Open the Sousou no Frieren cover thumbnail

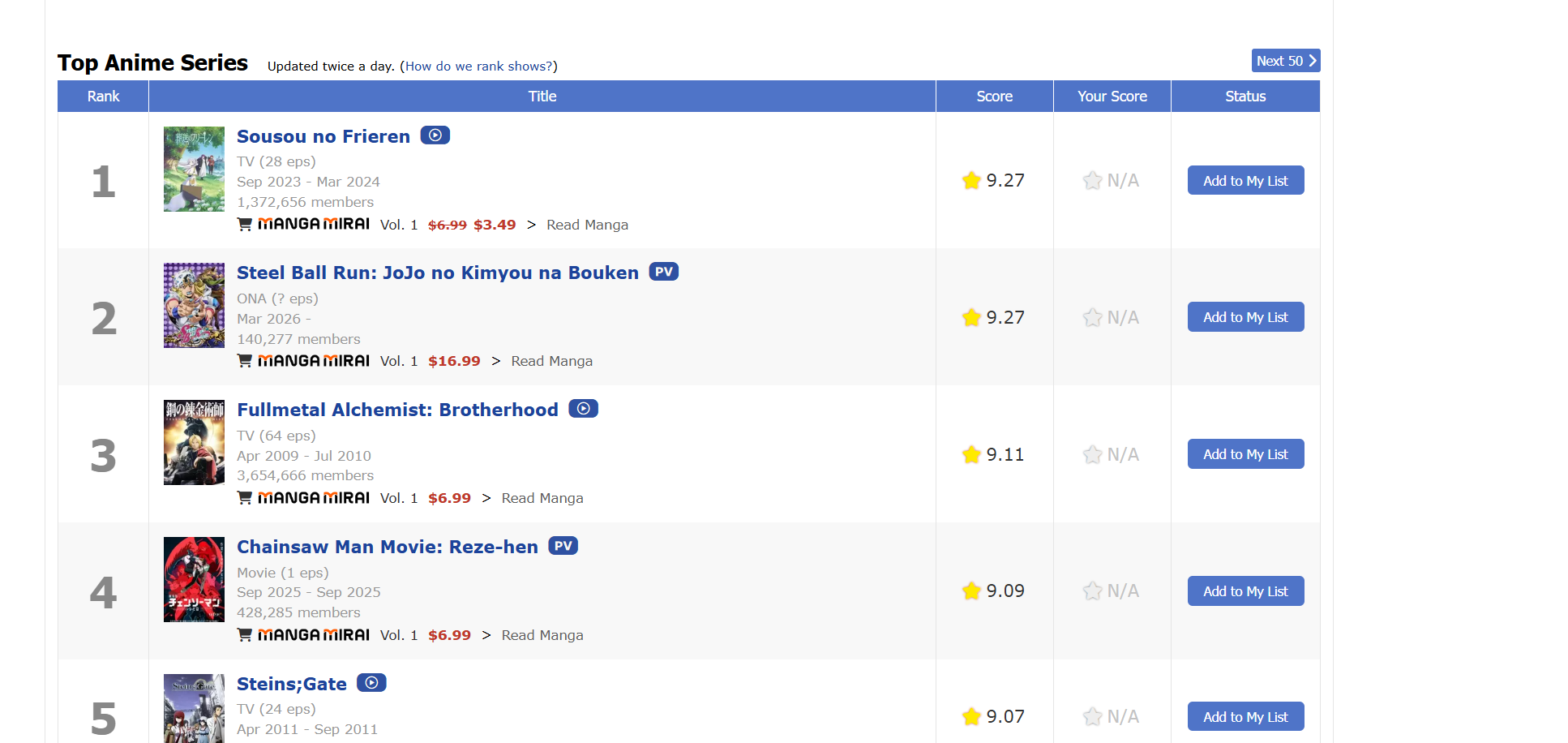coord(194,169)
